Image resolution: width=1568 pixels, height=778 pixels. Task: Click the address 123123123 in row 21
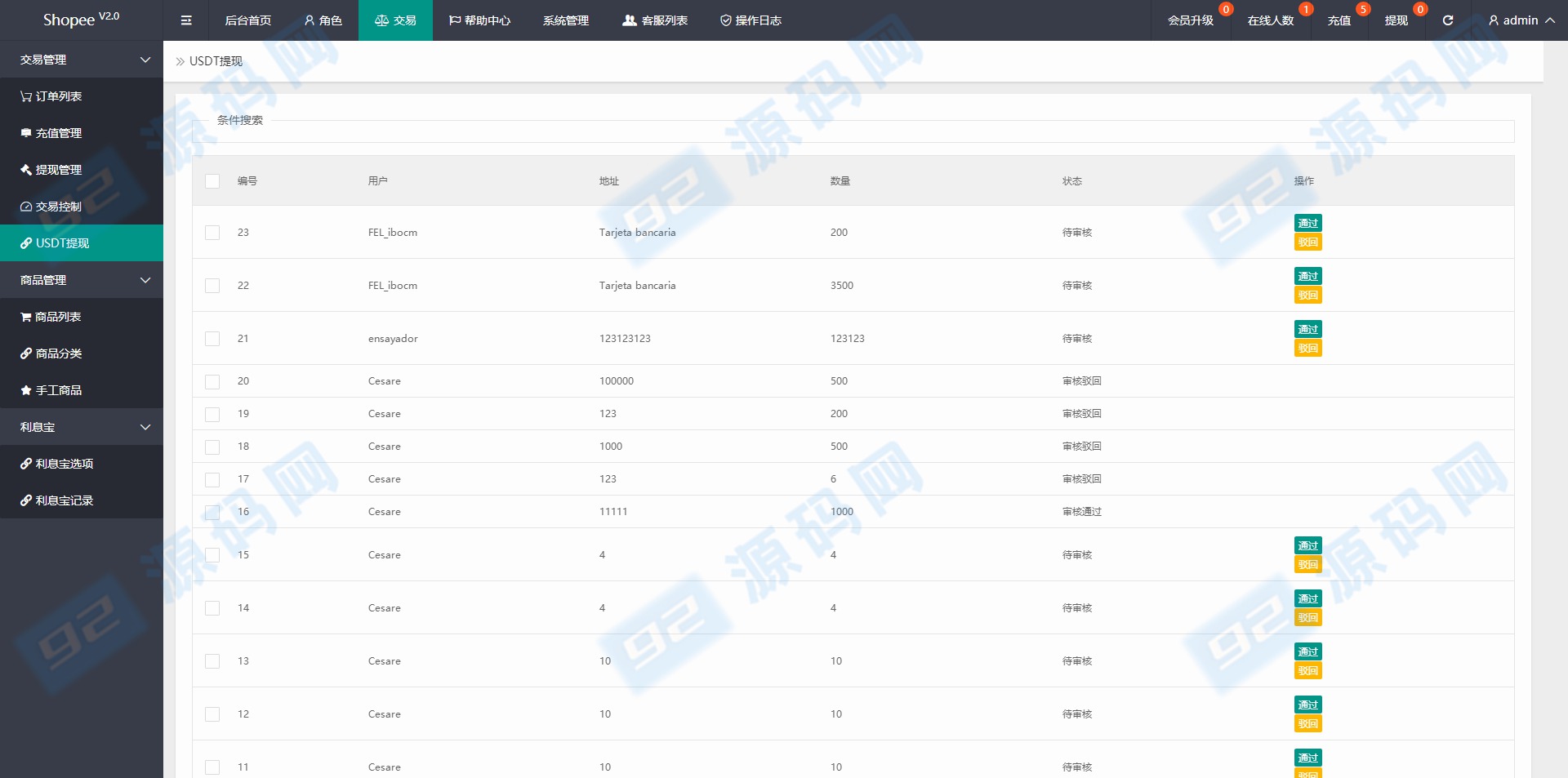625,339
